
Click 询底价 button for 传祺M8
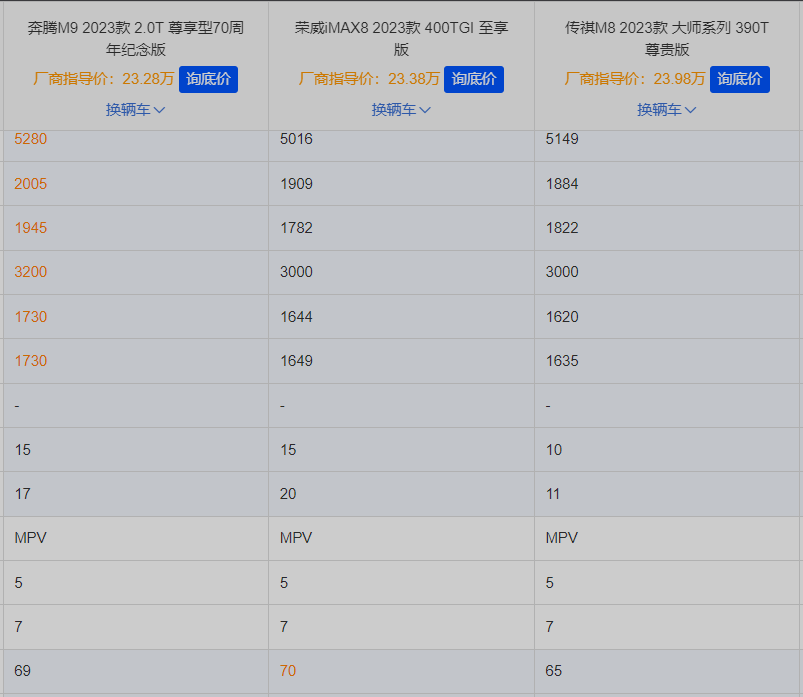(739, 79)
